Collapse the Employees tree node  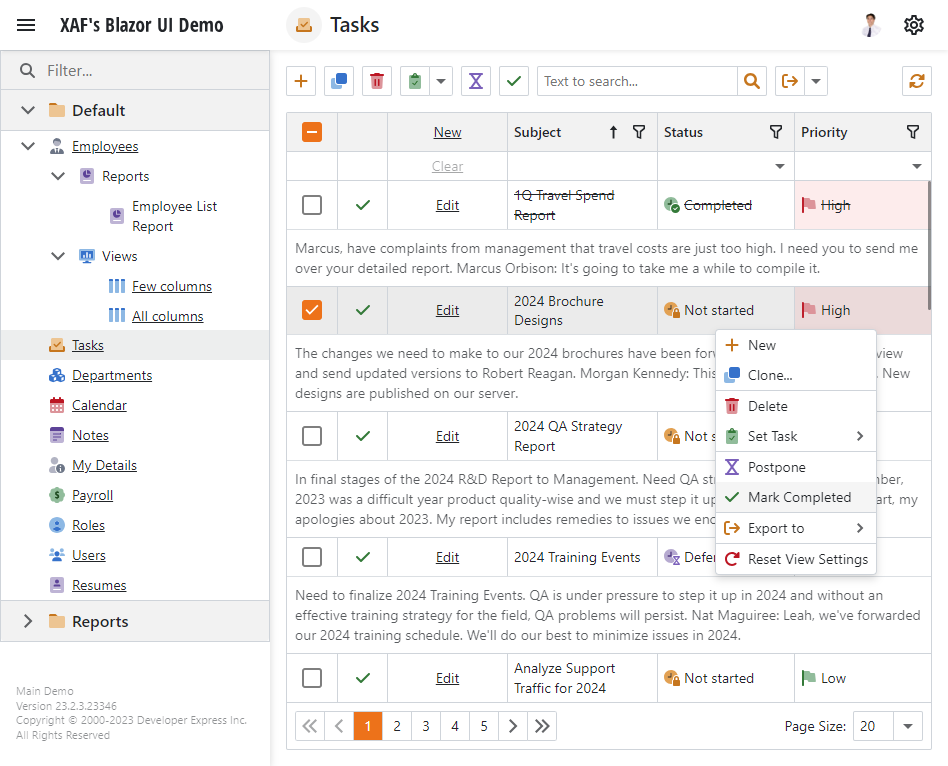point(28,146)
